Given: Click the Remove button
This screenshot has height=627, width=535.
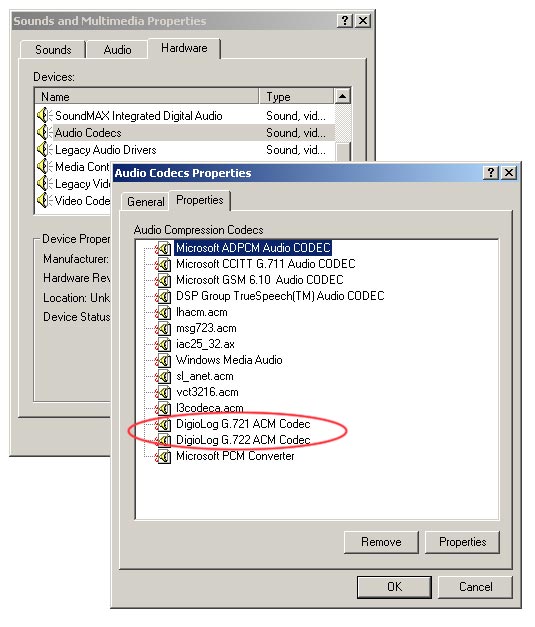Looking at the screenshot, I should click(x=381, y=542).
